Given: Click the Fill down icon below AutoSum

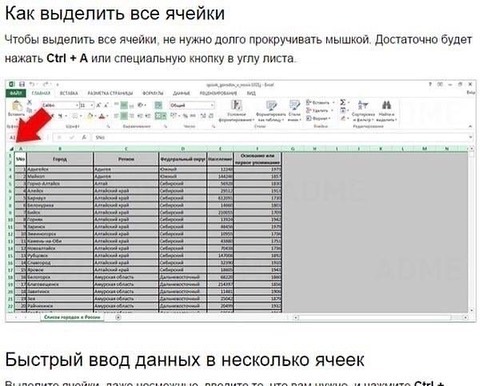Looking at the screenshot, I should [343, 110].
